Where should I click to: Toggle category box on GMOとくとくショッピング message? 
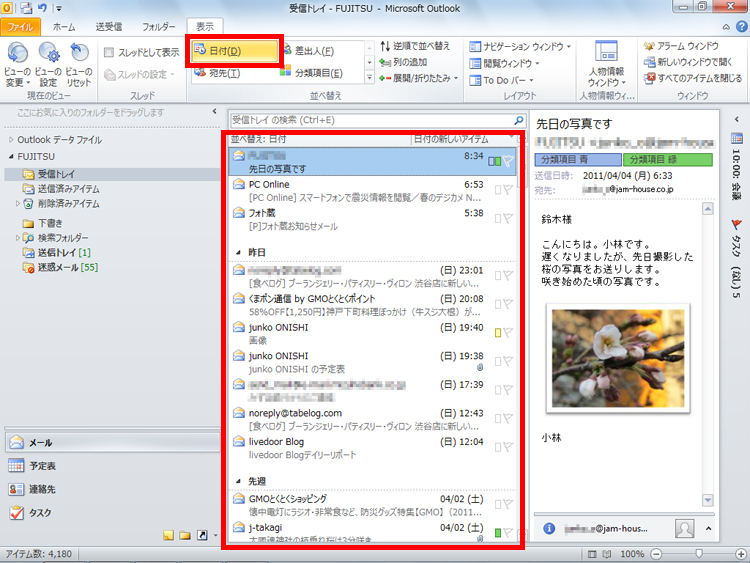tap(498, 504)
